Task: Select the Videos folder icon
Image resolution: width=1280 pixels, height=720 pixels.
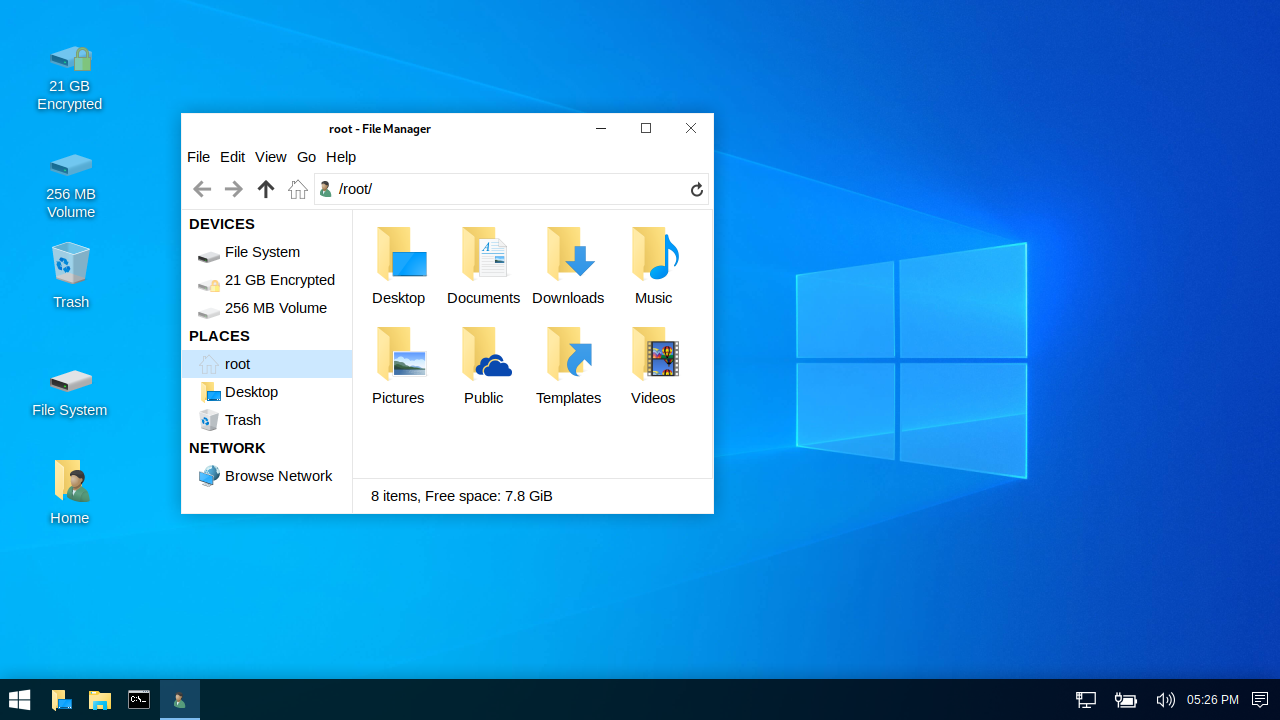Action: (x=653, y=366)
